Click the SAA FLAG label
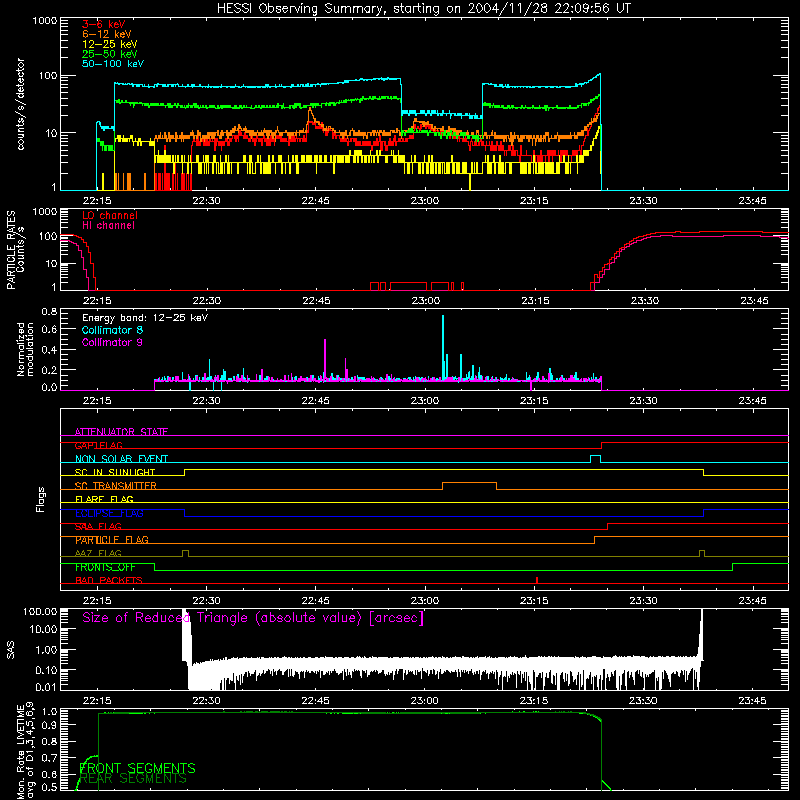The image size is (800, 800). [98, 526]
